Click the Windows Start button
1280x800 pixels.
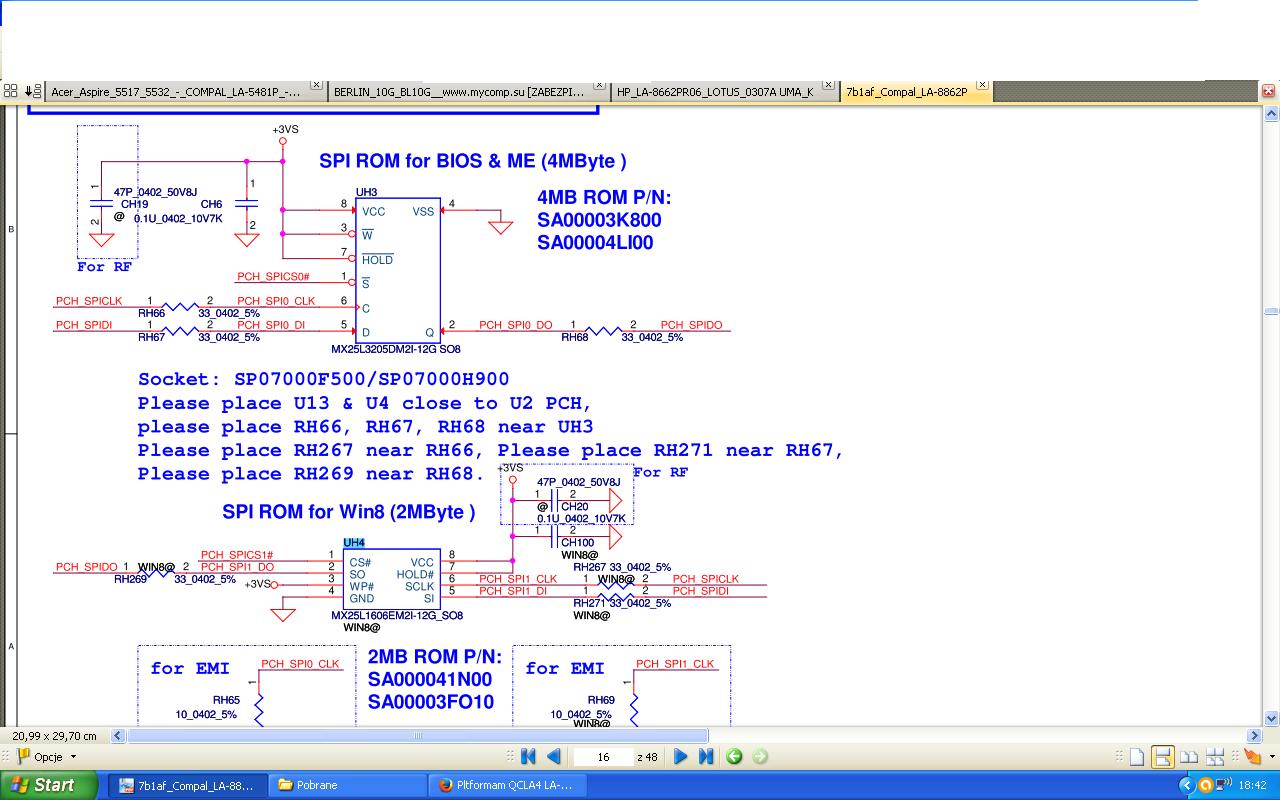50,785
